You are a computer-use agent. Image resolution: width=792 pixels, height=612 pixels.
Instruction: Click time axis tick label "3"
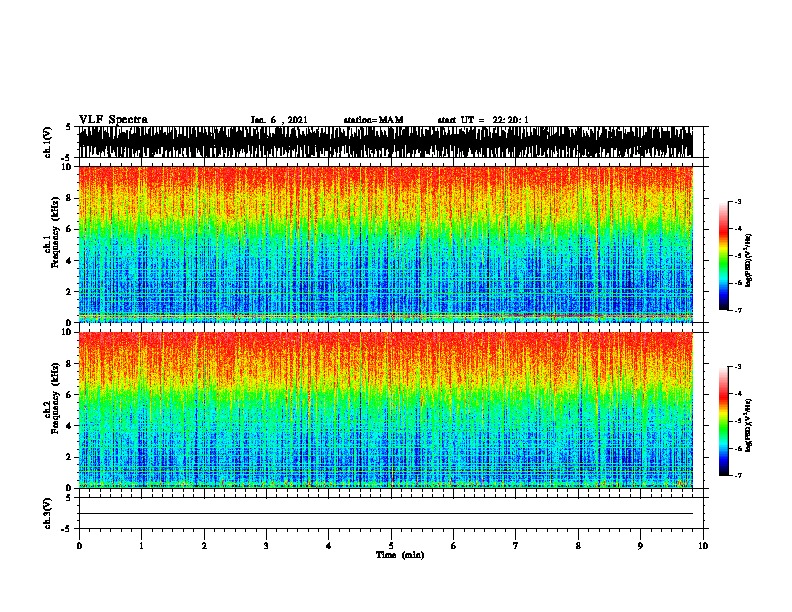coord(266,546)
